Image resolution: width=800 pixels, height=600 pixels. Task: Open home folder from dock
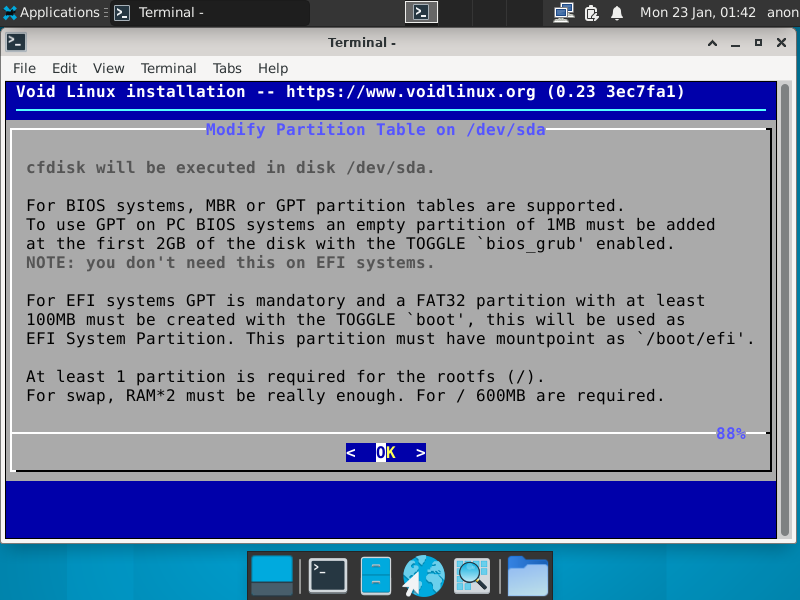click(528, 576)
